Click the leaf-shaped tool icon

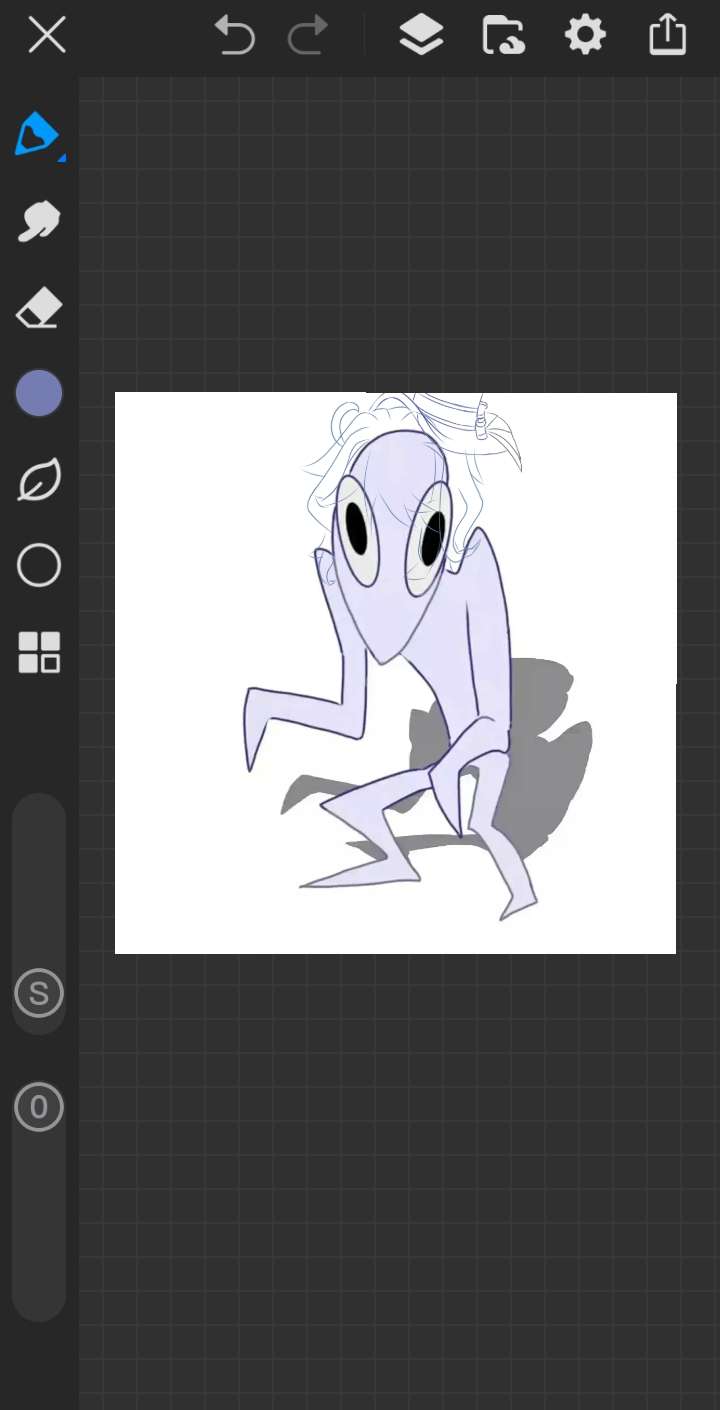pos(39,480)
